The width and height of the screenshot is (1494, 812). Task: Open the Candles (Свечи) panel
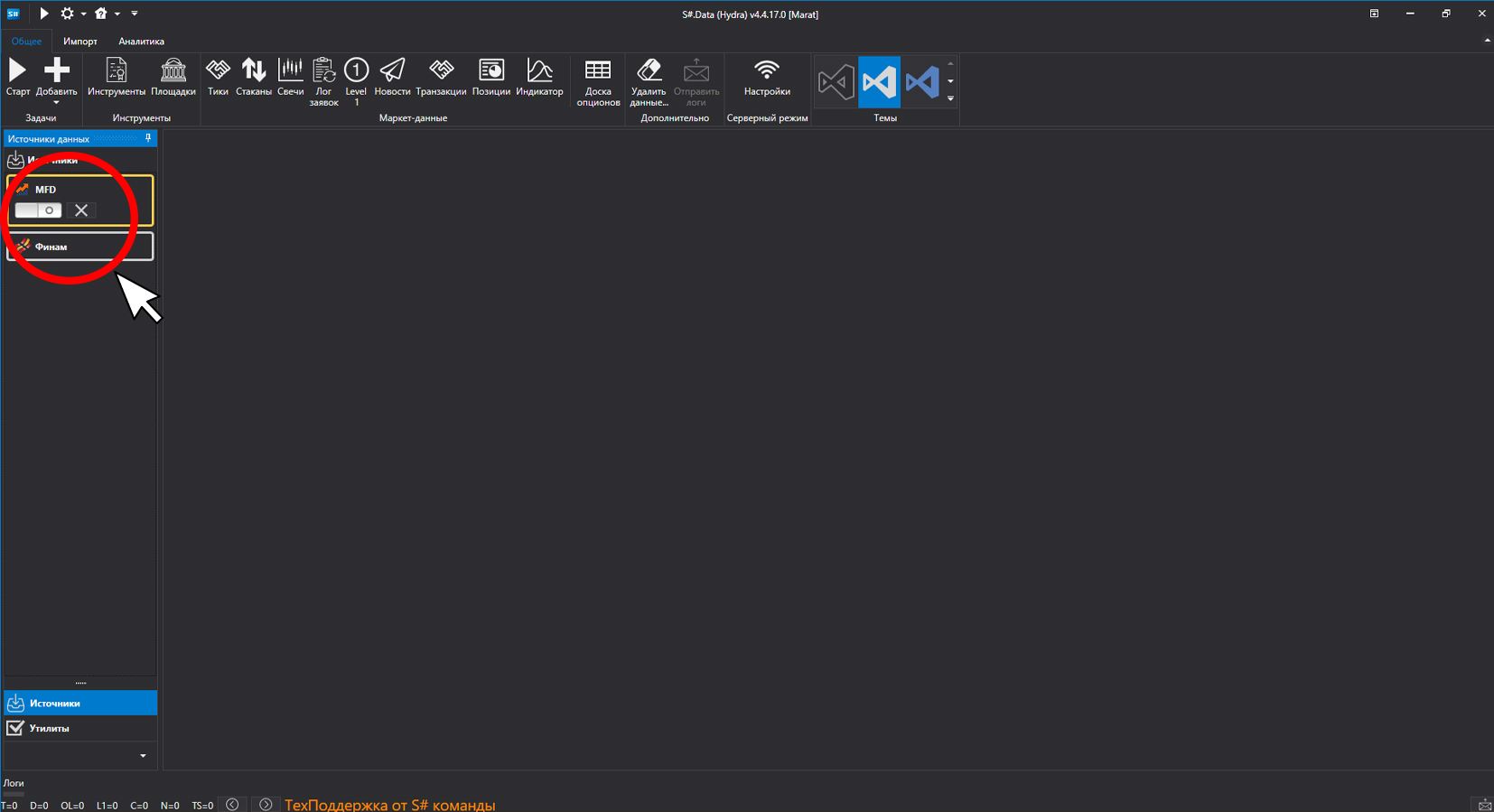point(291,78)
